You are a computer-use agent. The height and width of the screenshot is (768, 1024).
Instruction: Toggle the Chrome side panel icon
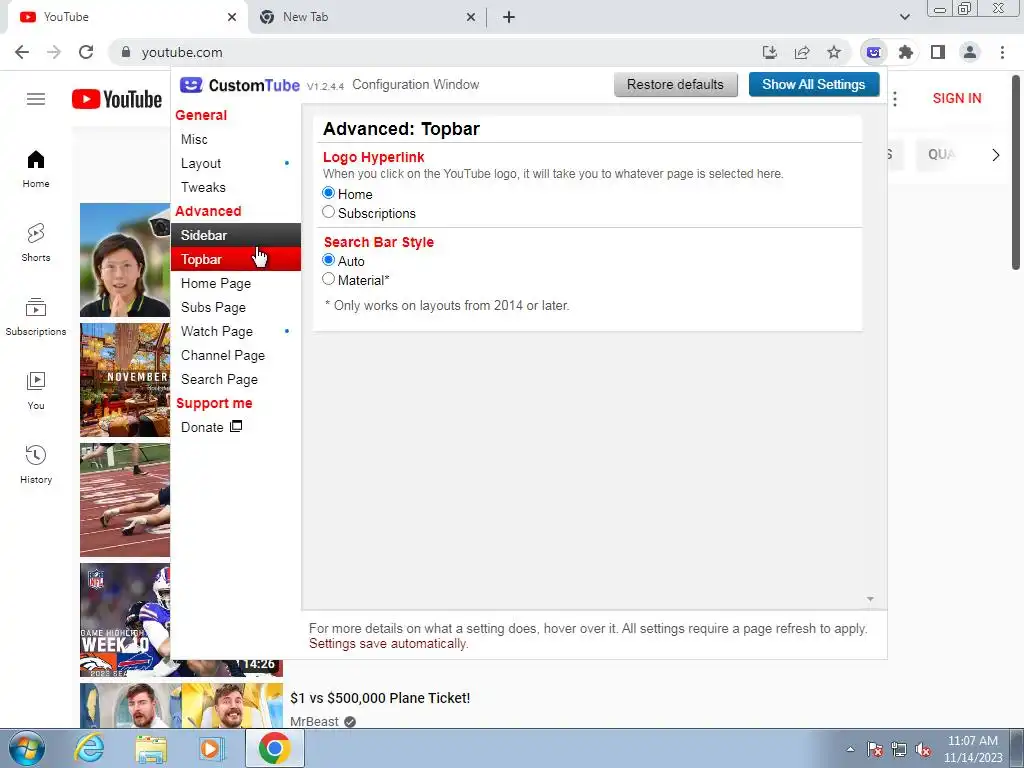[938, 52]
